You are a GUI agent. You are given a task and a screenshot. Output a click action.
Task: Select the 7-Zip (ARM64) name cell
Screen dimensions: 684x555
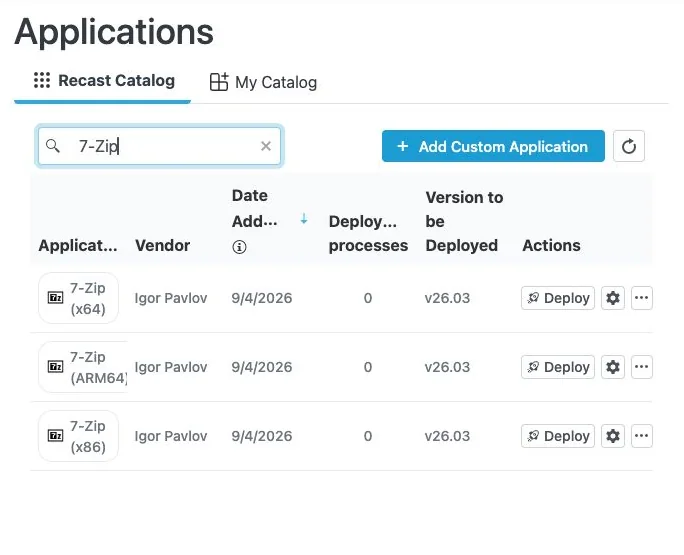pos(83,367)
